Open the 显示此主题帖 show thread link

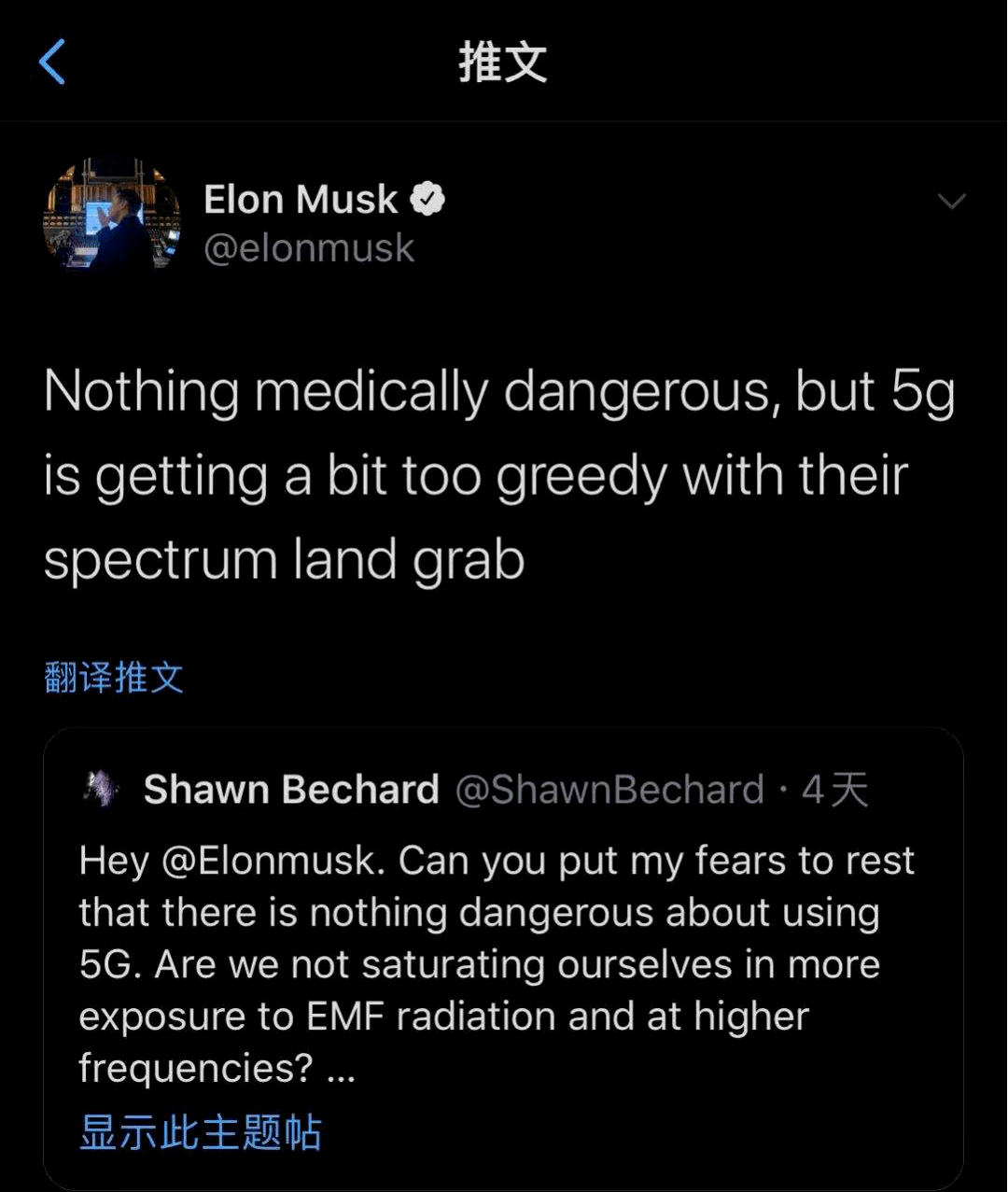tap(201, 1131)
